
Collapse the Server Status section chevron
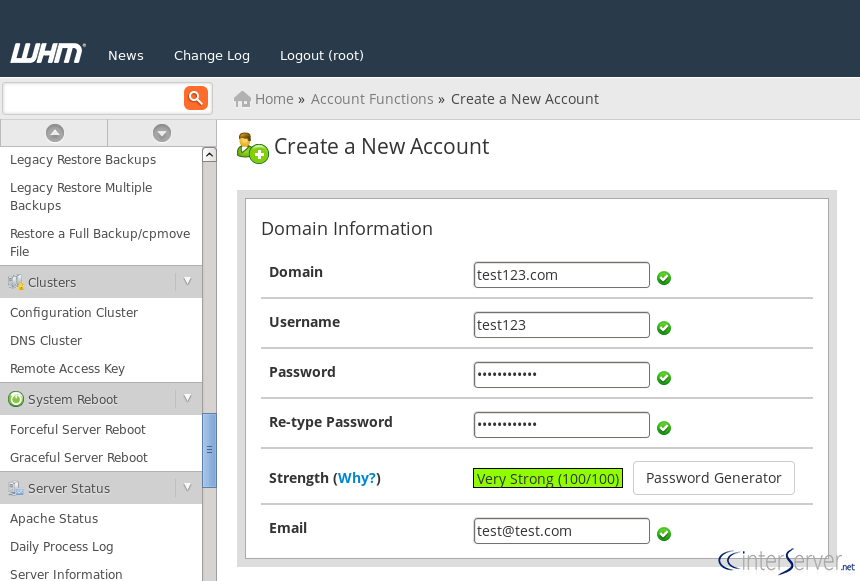pyautogui.click(x=188, y=487)
